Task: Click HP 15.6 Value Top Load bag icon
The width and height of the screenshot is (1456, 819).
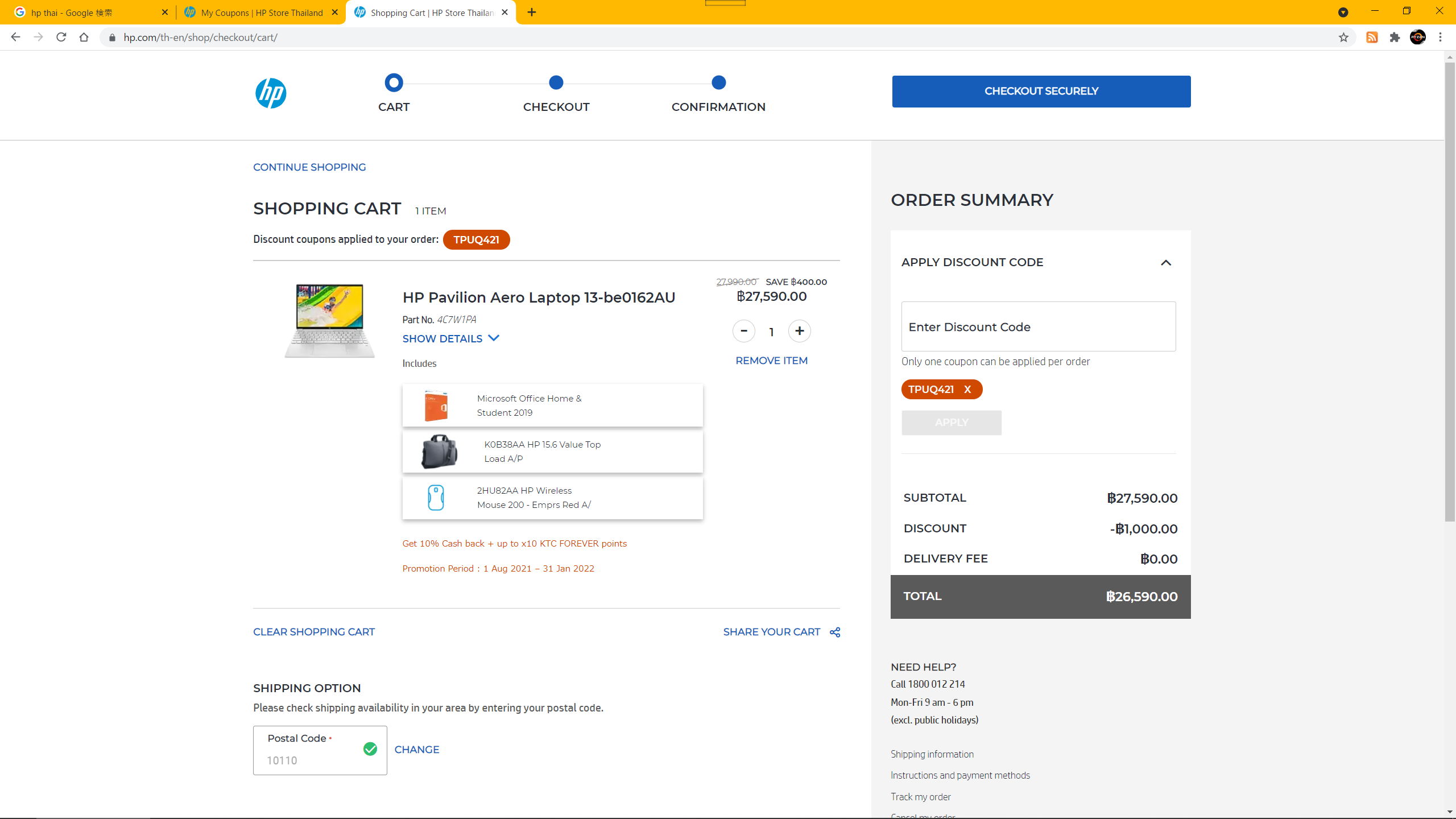Action: tap(439, 452)
